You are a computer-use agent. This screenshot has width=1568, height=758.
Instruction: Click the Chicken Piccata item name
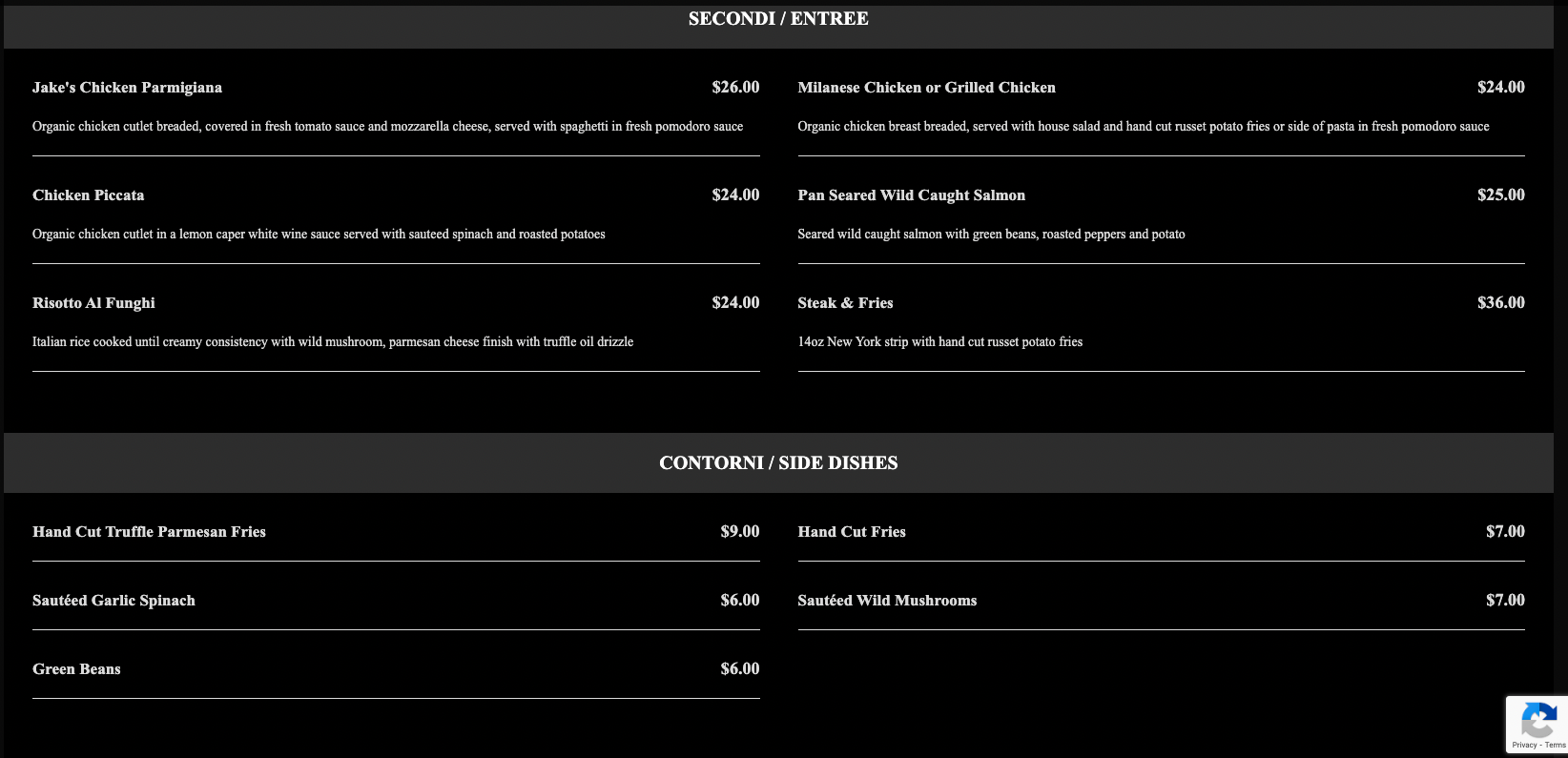[x=89, y=195]
